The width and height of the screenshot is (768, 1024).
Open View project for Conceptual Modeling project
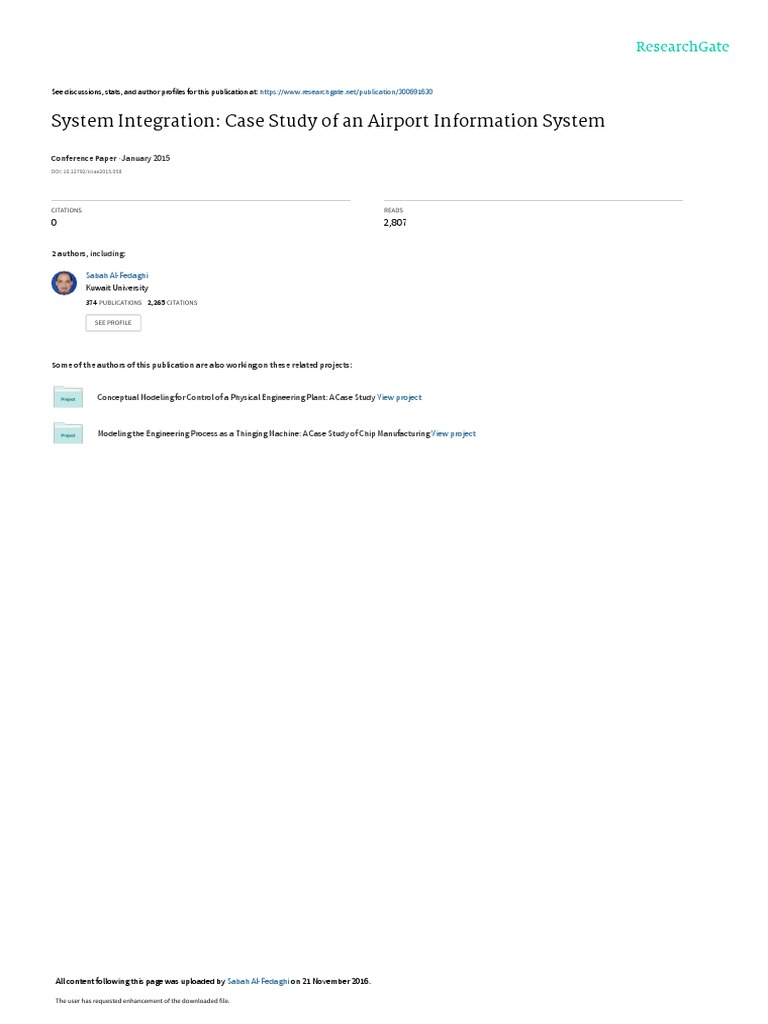399,397
